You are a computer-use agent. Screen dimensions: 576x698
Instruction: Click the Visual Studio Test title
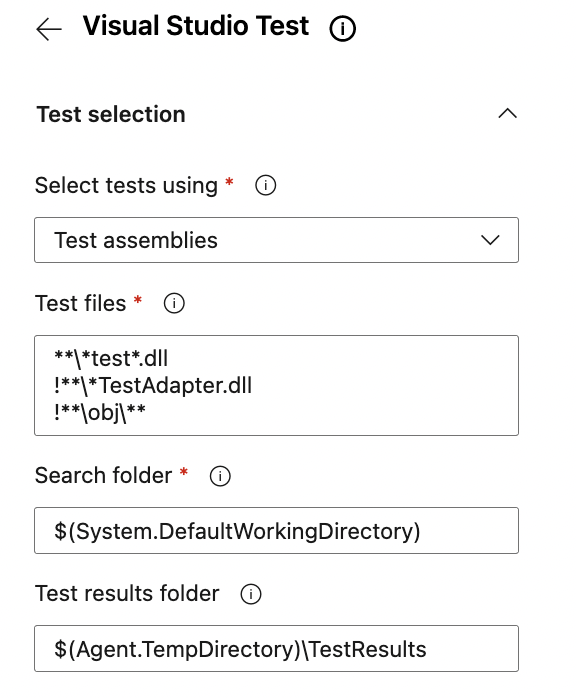pos(196,26)
